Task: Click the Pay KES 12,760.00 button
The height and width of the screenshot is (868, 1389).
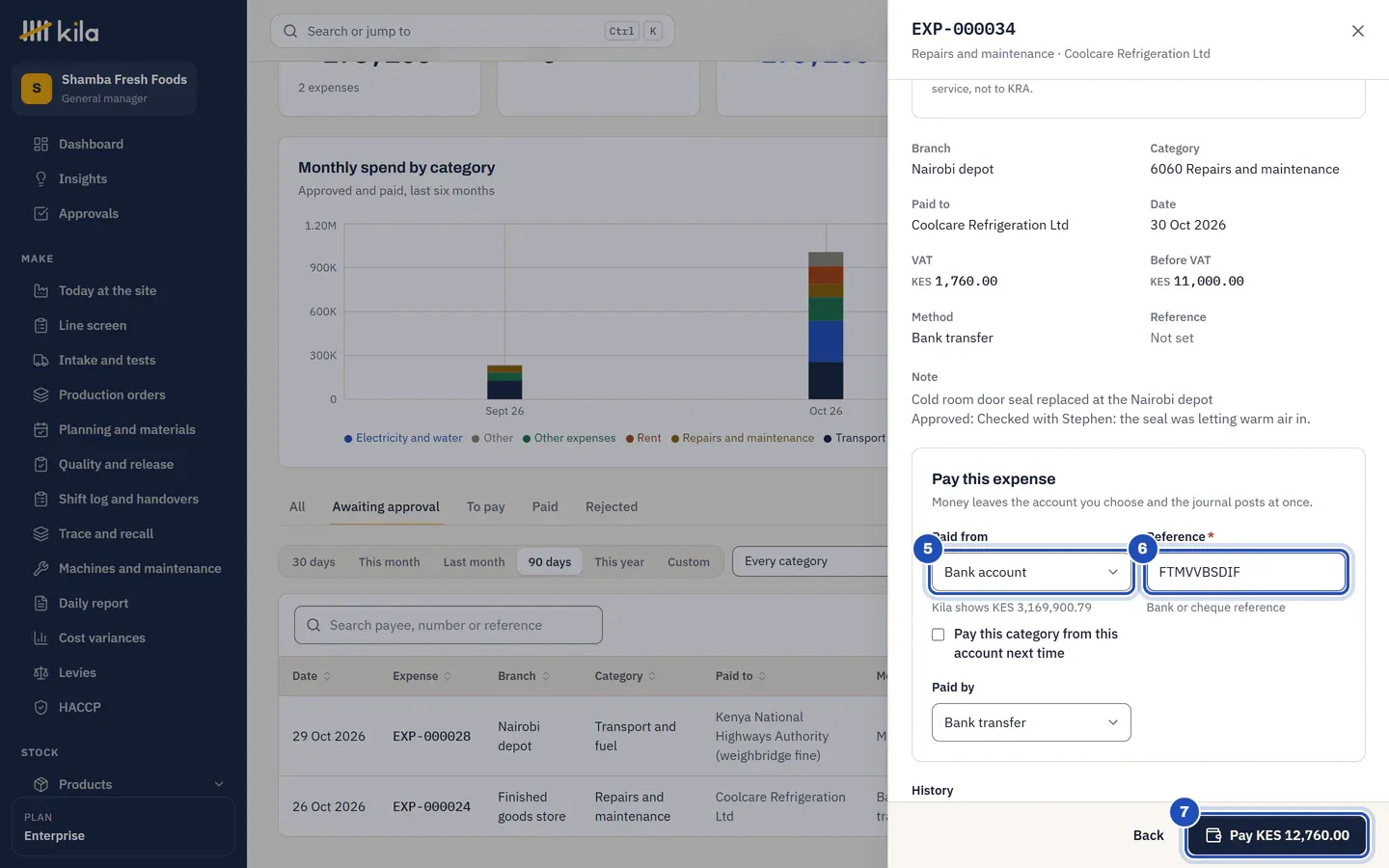Action: point(1277,835)
